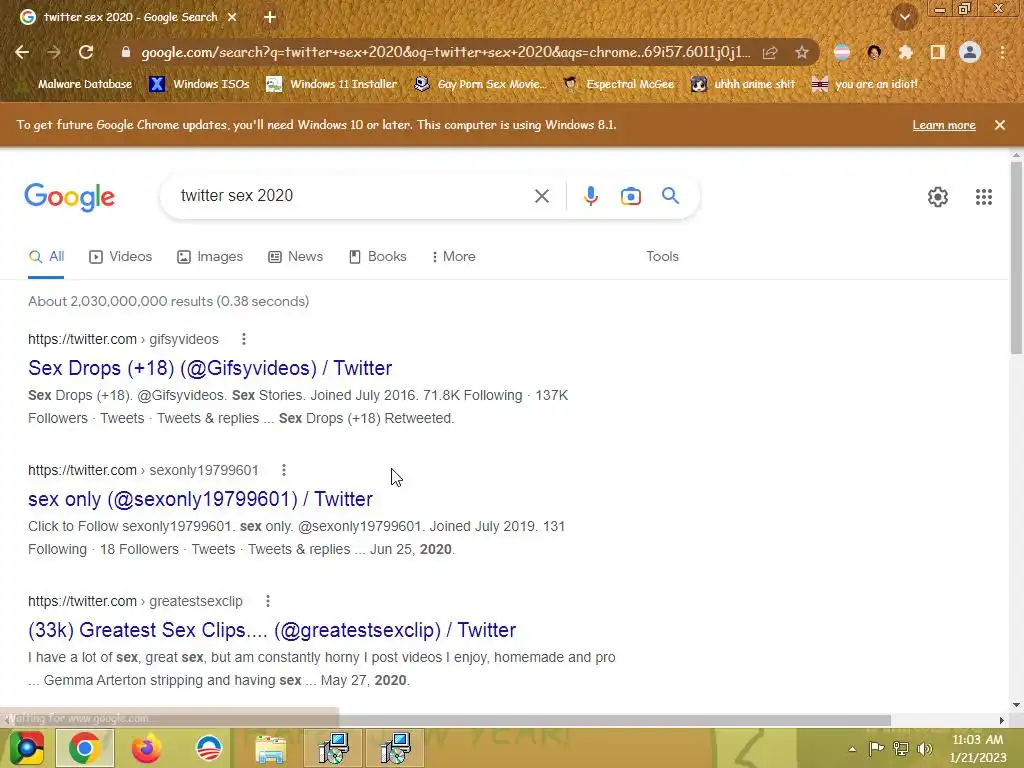Open the Chrome profile avatar
The height and width of the screenshot is (768, 1024).
[x=970, y=52]
